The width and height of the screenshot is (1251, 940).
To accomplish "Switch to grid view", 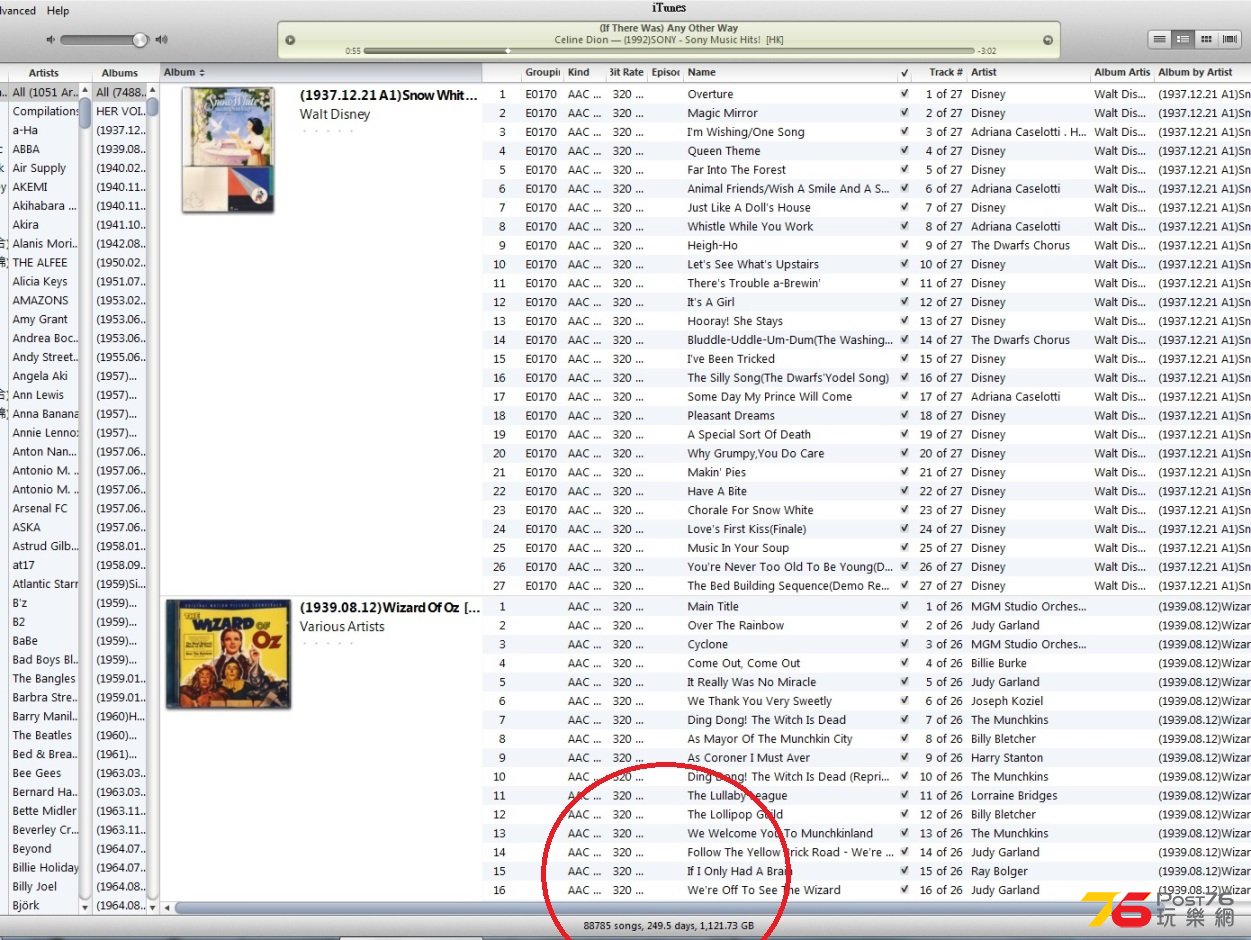I will (x=1207, y=39).
